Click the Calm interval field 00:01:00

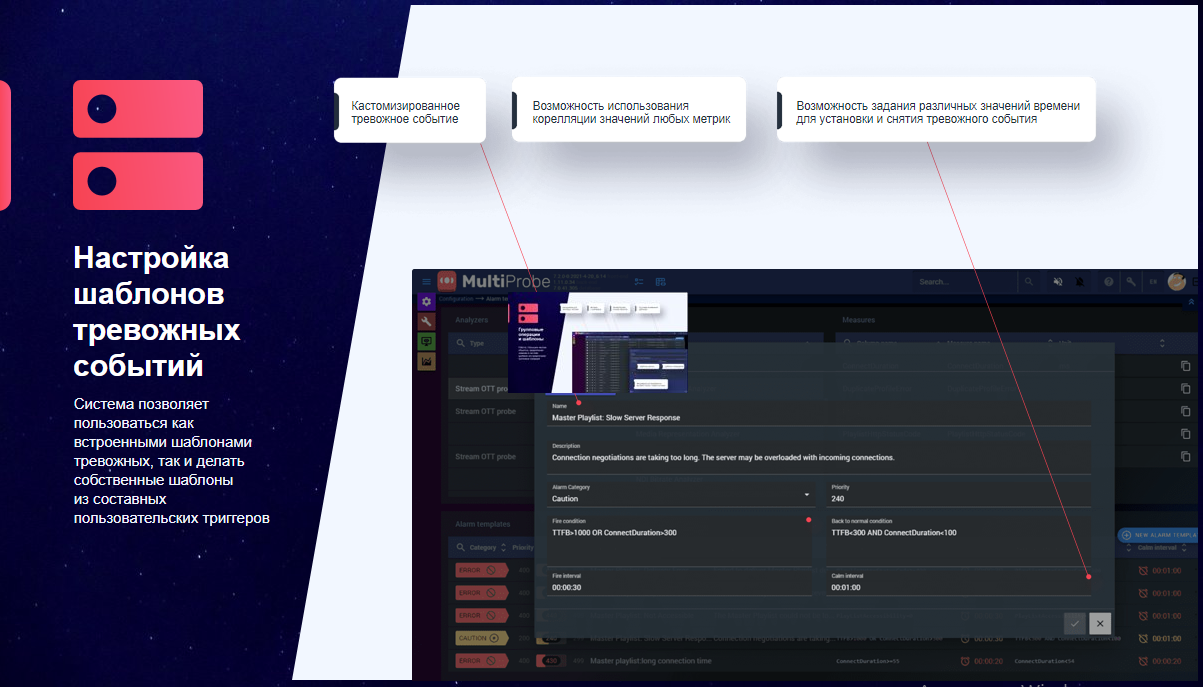tap(959, 583)
